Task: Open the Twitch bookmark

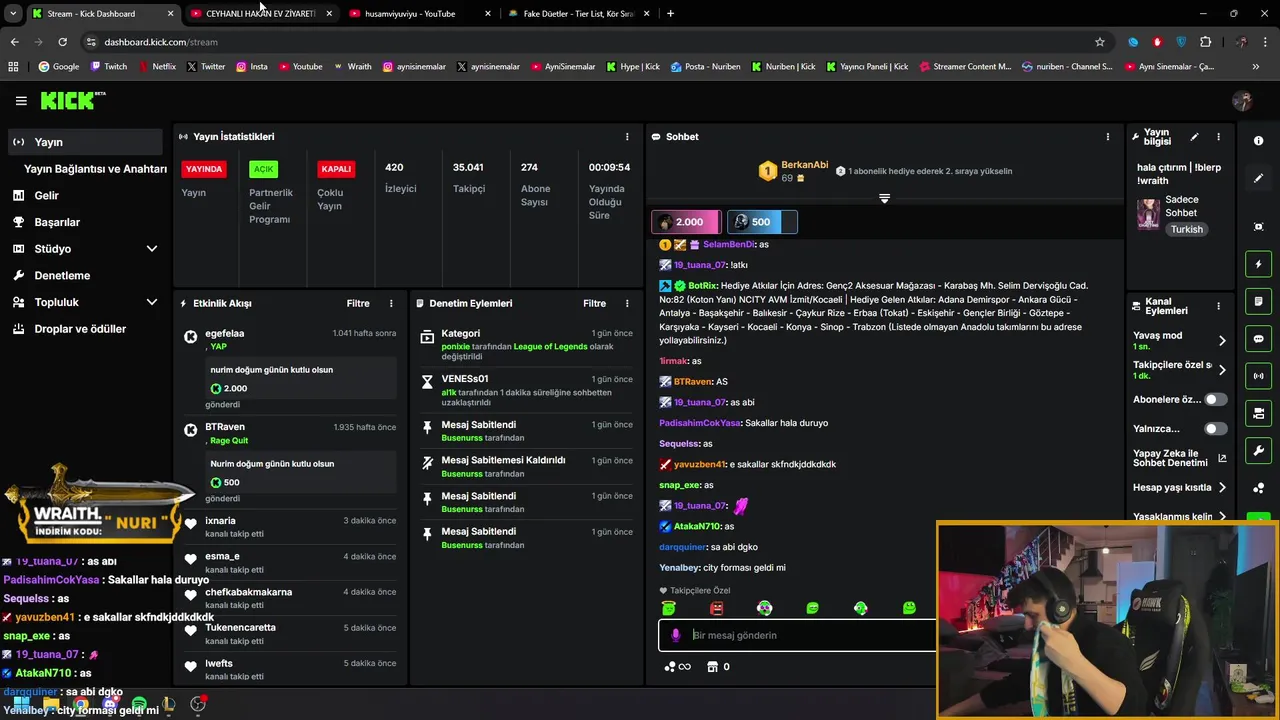Action: (109, 67)
